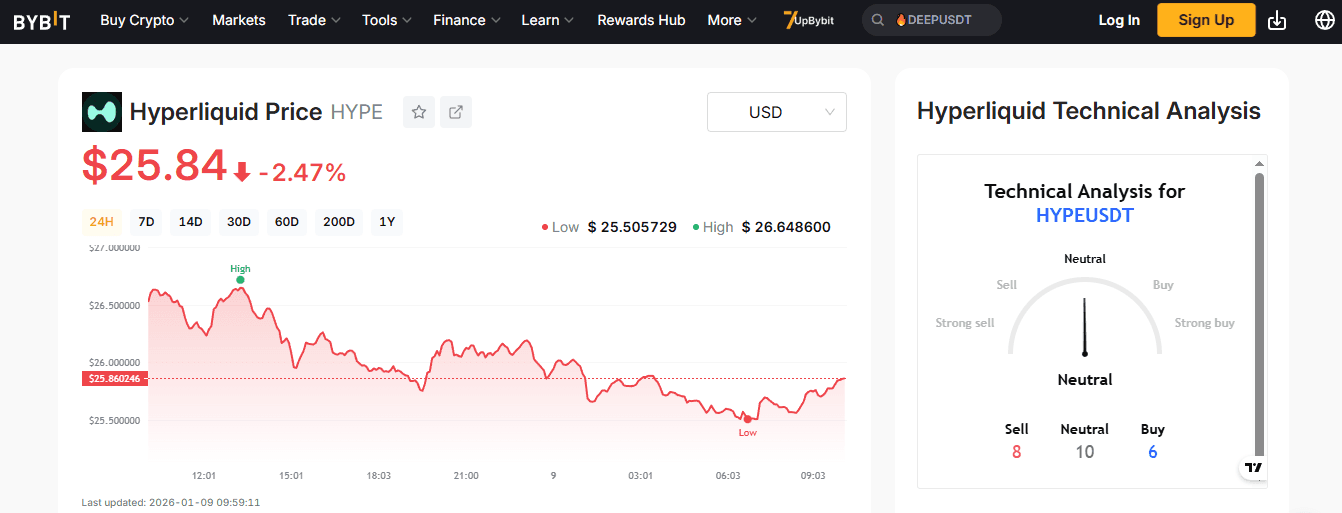Open the USD currency dropdown
Viewport: 1342px width, 513px height.
[777, 112]
